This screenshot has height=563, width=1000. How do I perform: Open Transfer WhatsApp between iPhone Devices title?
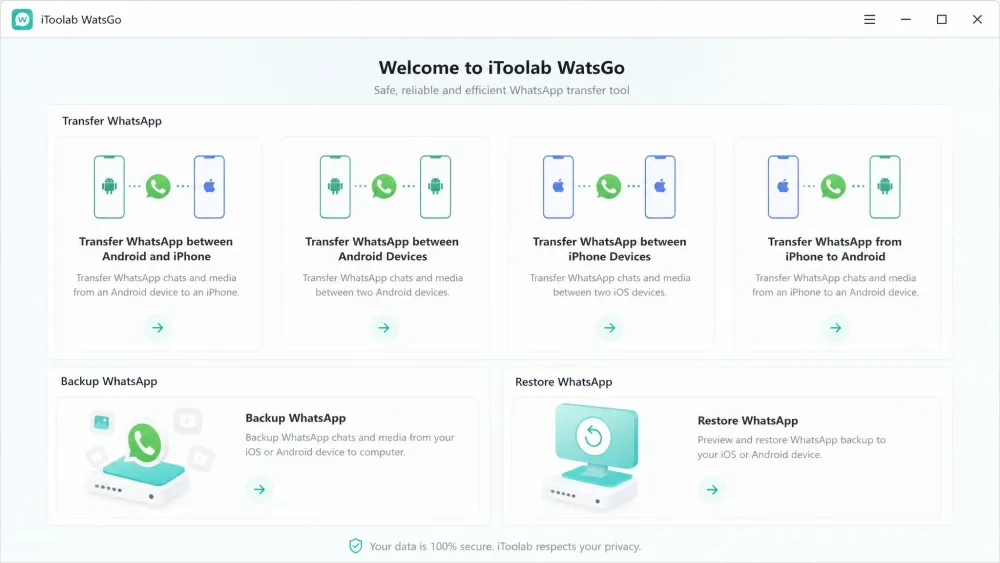click(610, 249)
